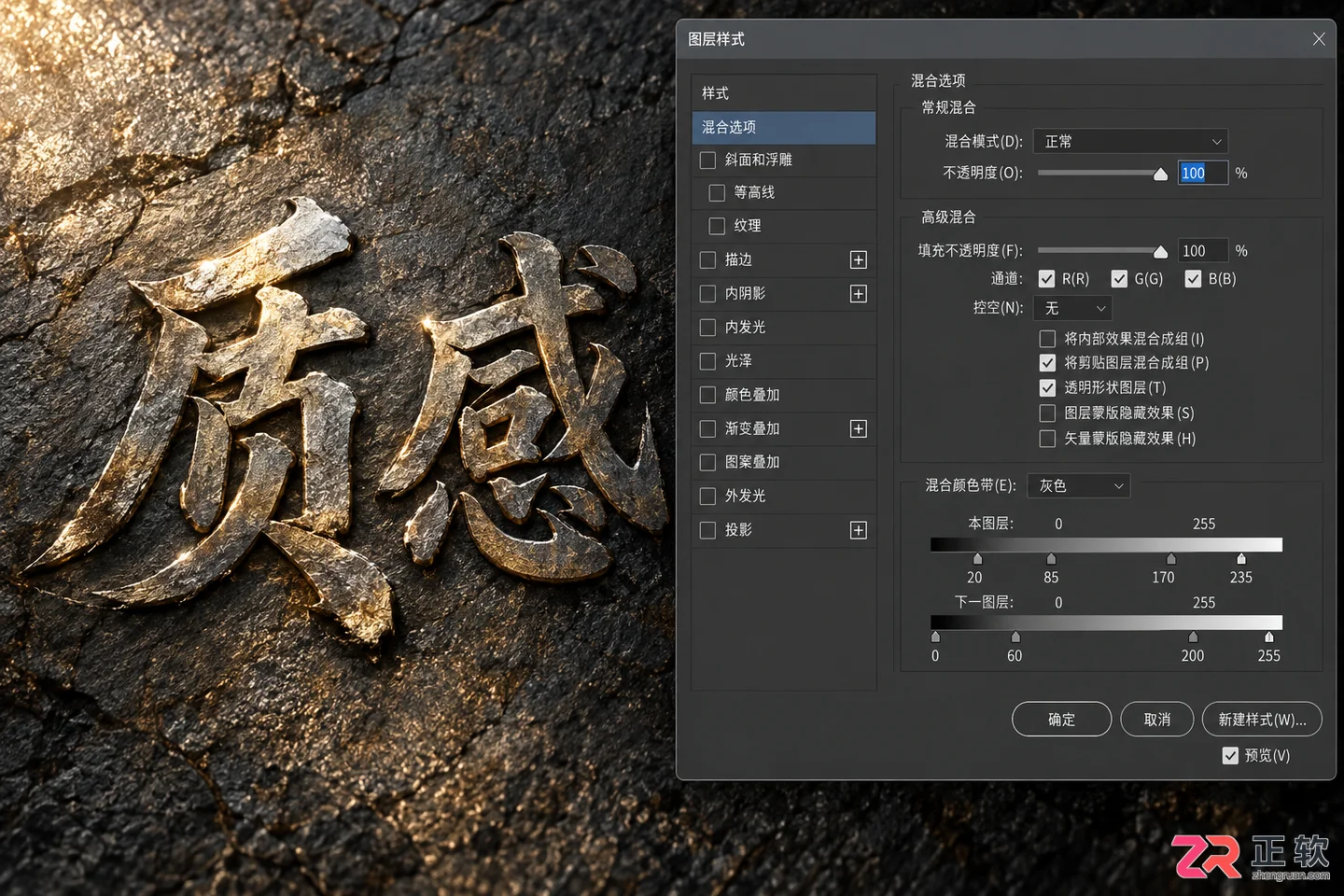Add another 描边 effect with plus icon
The height and width of the screenshot is (896, 1344).
point(859,259)
